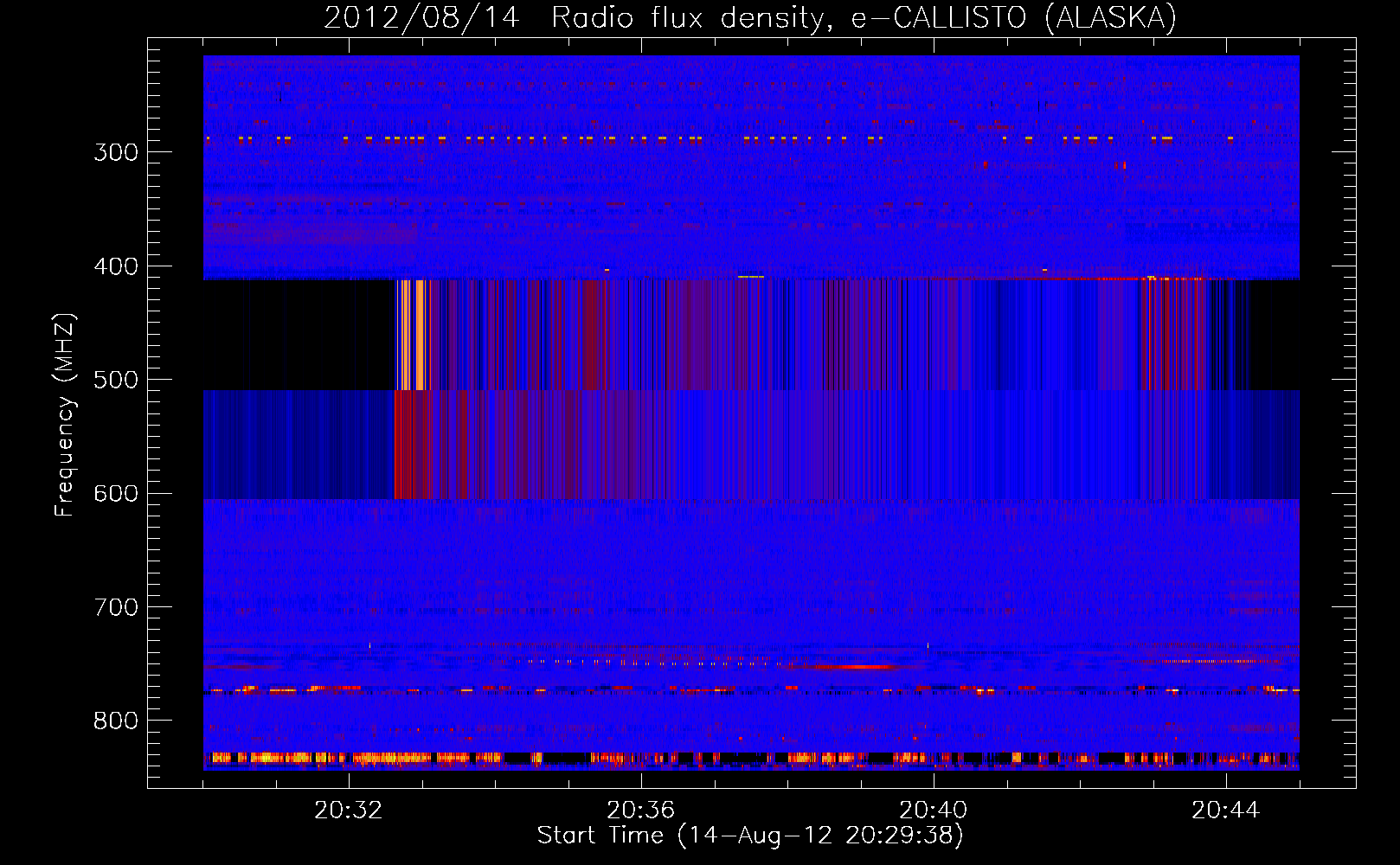Click the 500 frequency tick label
The width and height of the screenshot is (1400, 865).
116,380
